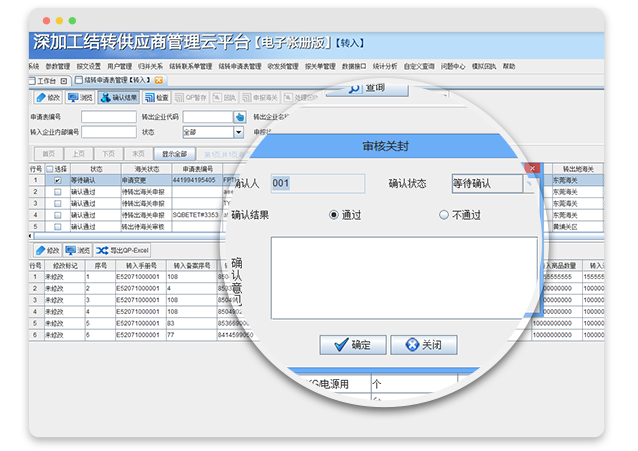This screenshot has height=451, width=638.
Task: Open the 报文设置 menu
Action: click(x=89, y=66)
